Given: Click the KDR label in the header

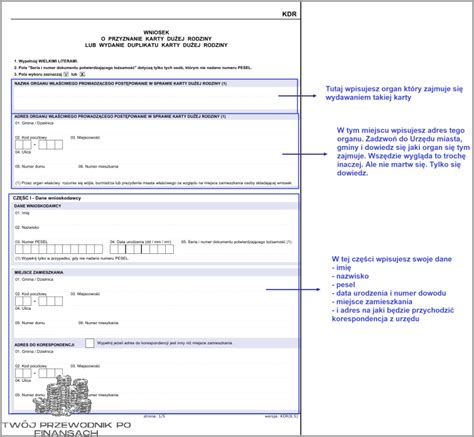Looking at the screenshot, I should click(x=289, y=14).
